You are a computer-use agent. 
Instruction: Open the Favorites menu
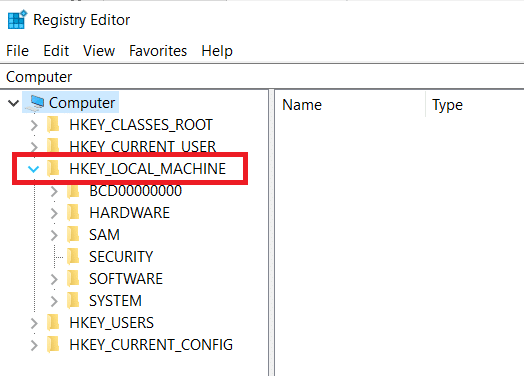pyautogui.click(x=158, y=51)
